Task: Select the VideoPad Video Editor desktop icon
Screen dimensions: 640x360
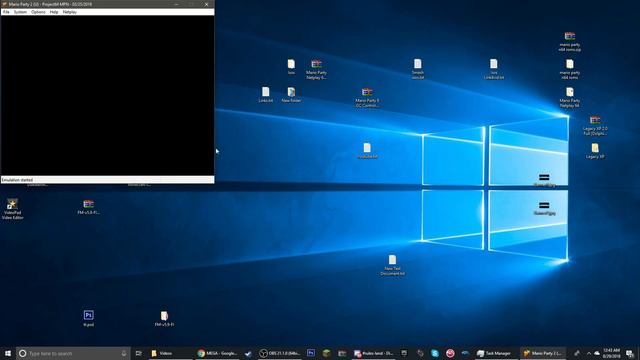Action: pos(12,209)
